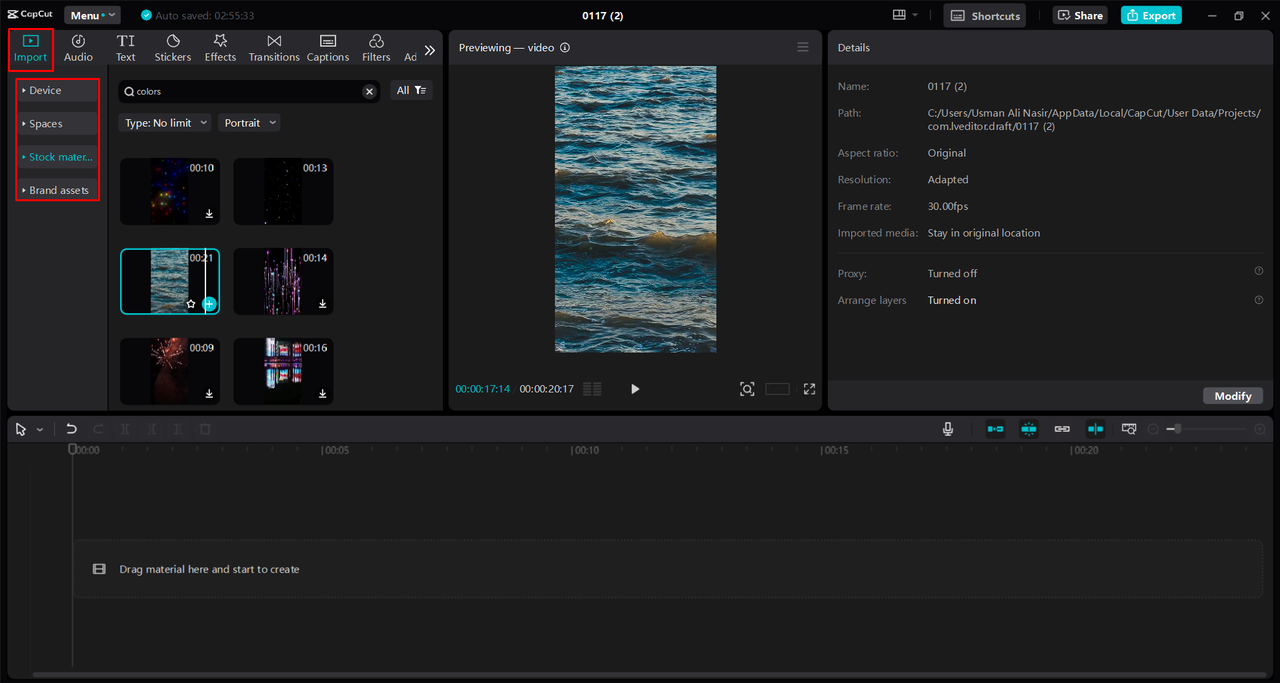The height and width of the screenshot is (683, 1280).
Task: Record a voiceover with the microphone
Action: tap(948, 429)
